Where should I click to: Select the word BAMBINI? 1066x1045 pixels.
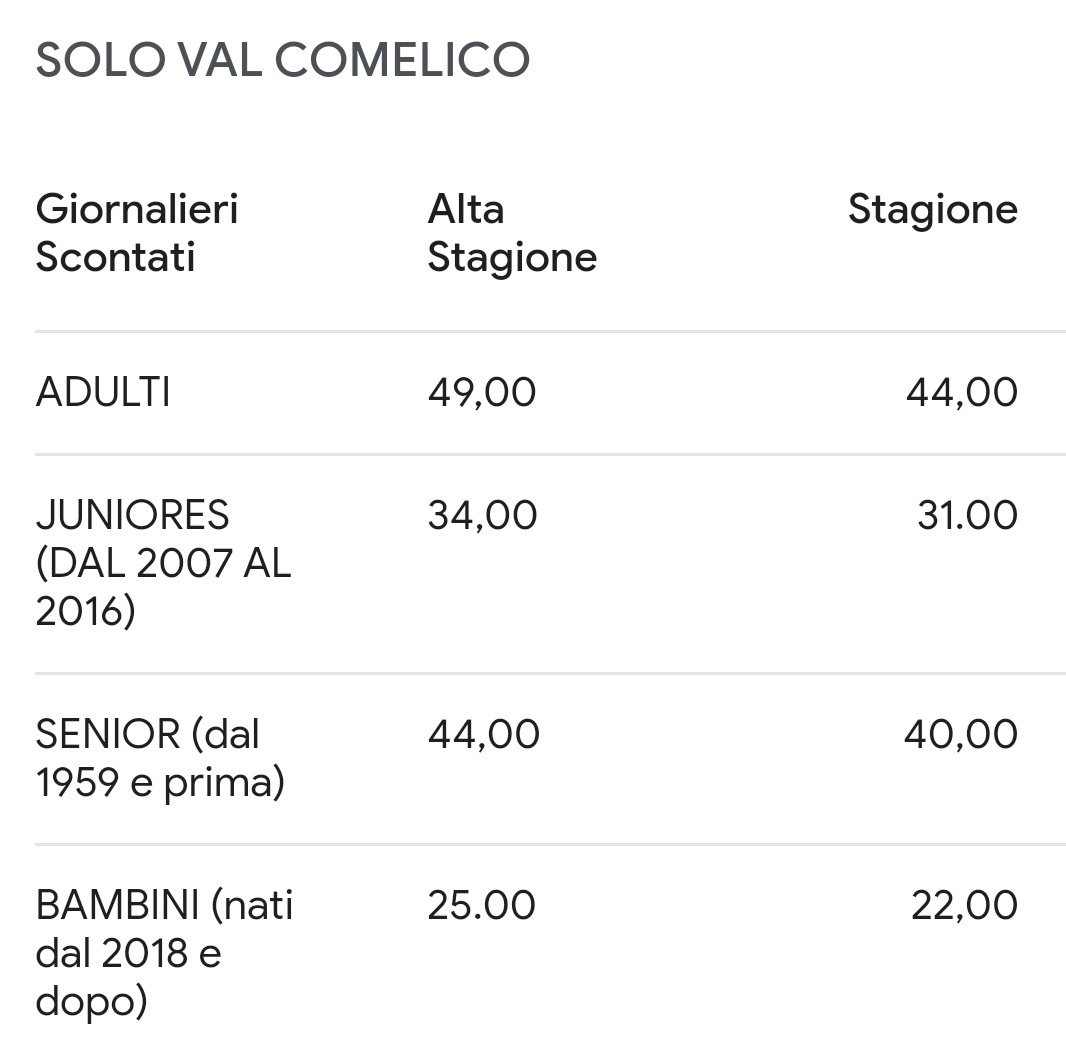(118, 906)
